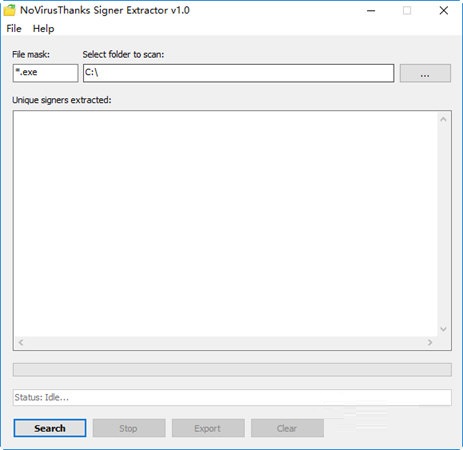Click the scroll down arrow of signers list
The image size is (463, 450).
pyautogui.click(x=443, y=329)
